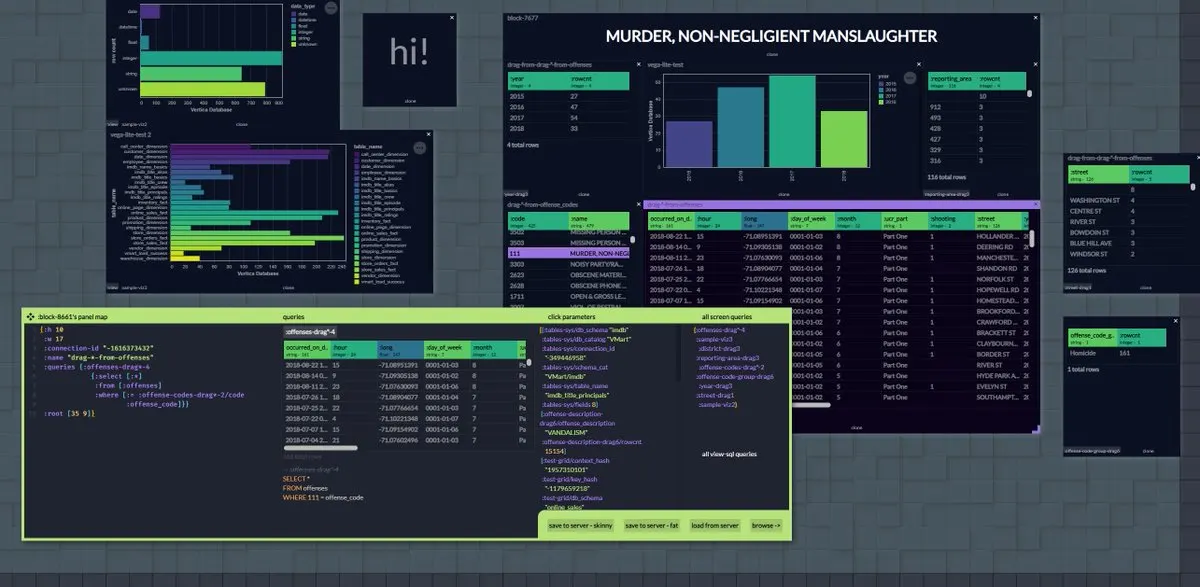This screenshot has width=1200, height=587.
Task: Click the :ucr_part column header in offenses table
Action: pos(903,221)
